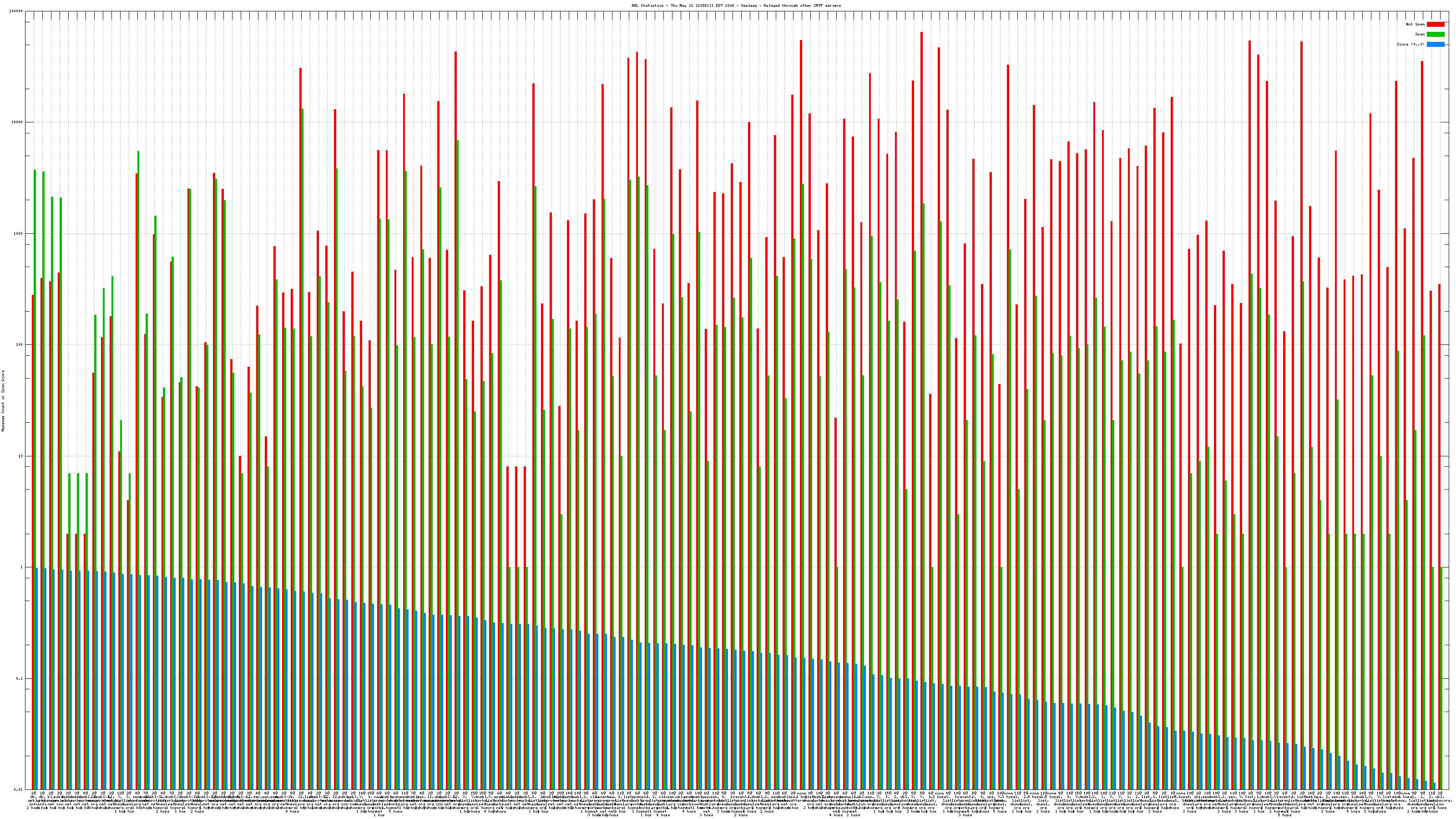
Task: Click the 10000 y-axis tick label
Action: 17,123
